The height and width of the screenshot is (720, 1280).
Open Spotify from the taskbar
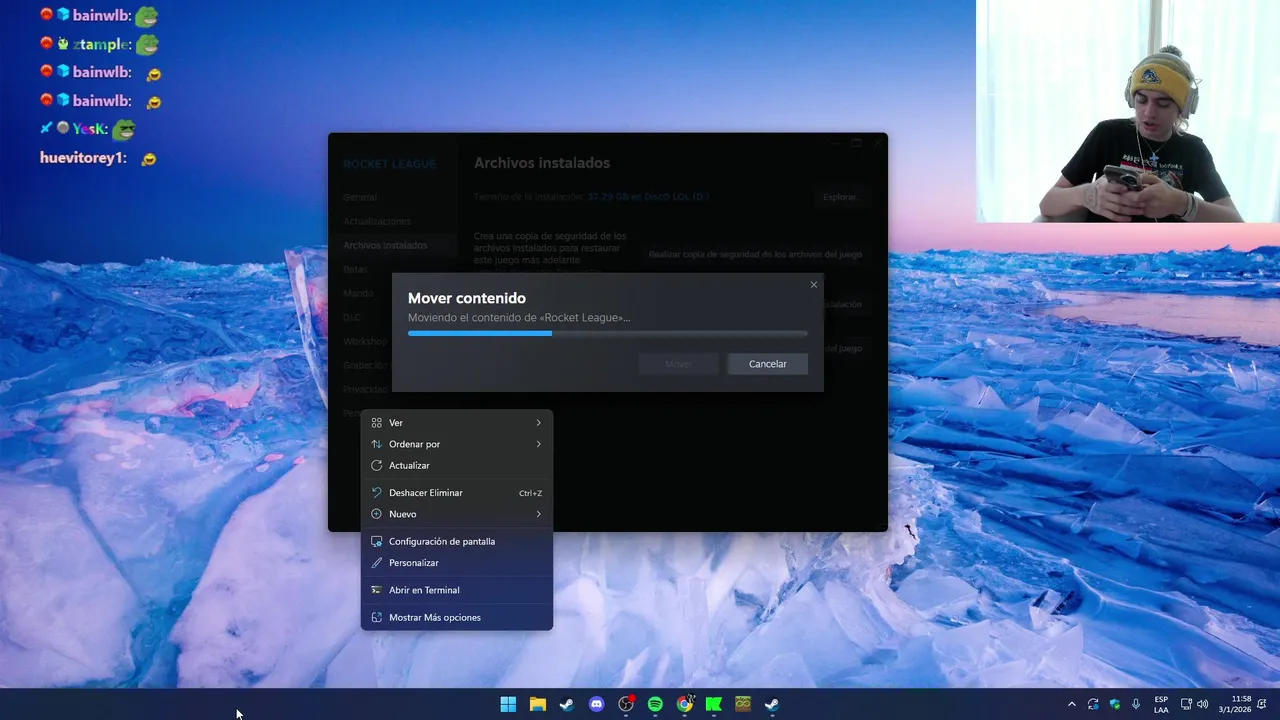click(655, 704)
